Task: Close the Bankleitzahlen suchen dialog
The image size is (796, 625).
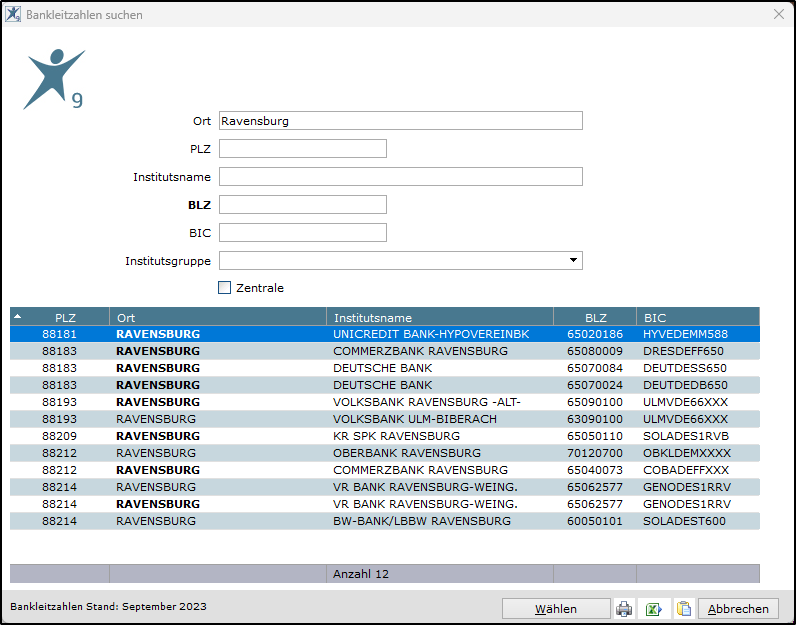Action: [779, 14]
